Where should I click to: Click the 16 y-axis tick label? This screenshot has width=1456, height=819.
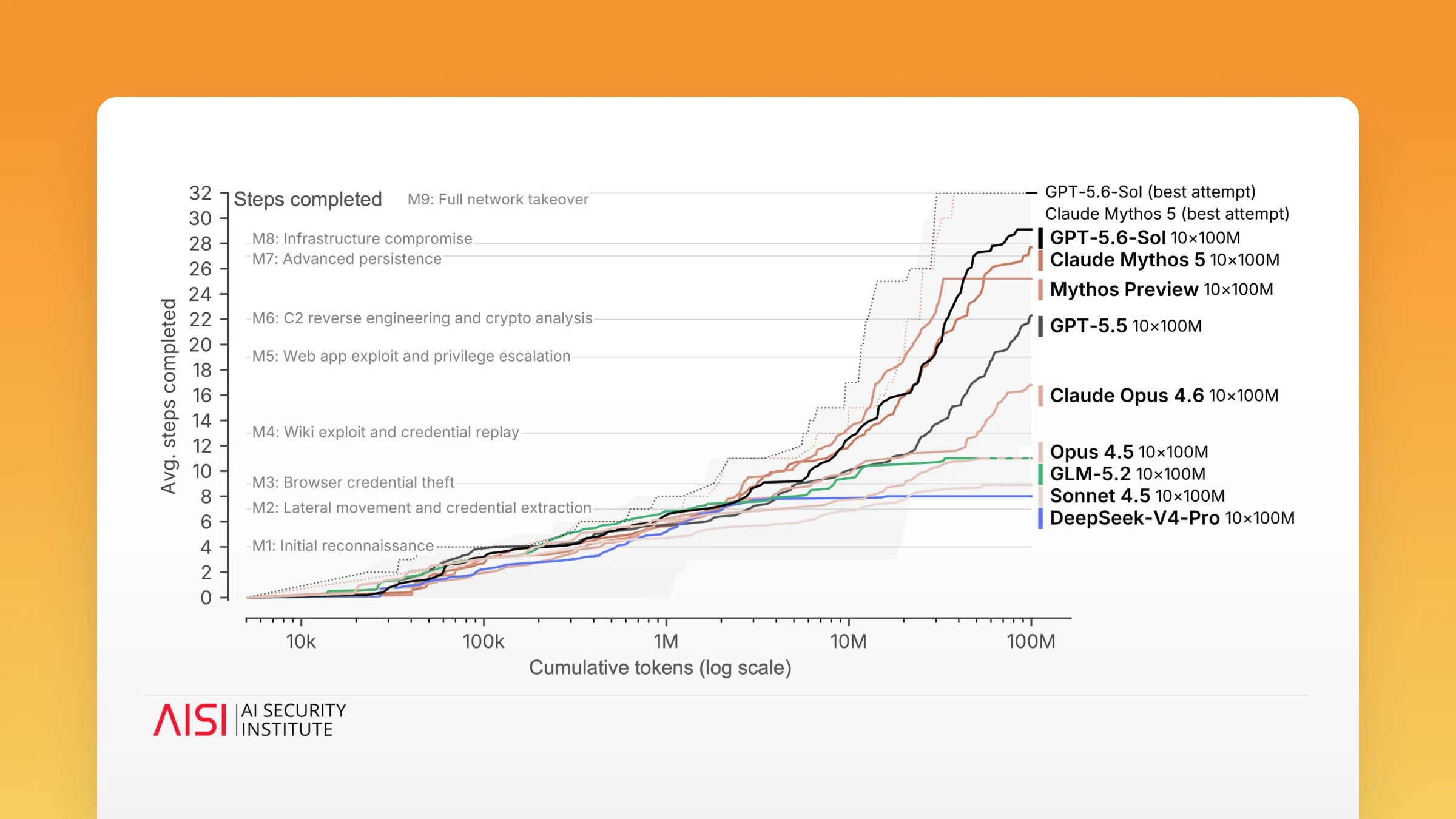click(x=201, y=396)
